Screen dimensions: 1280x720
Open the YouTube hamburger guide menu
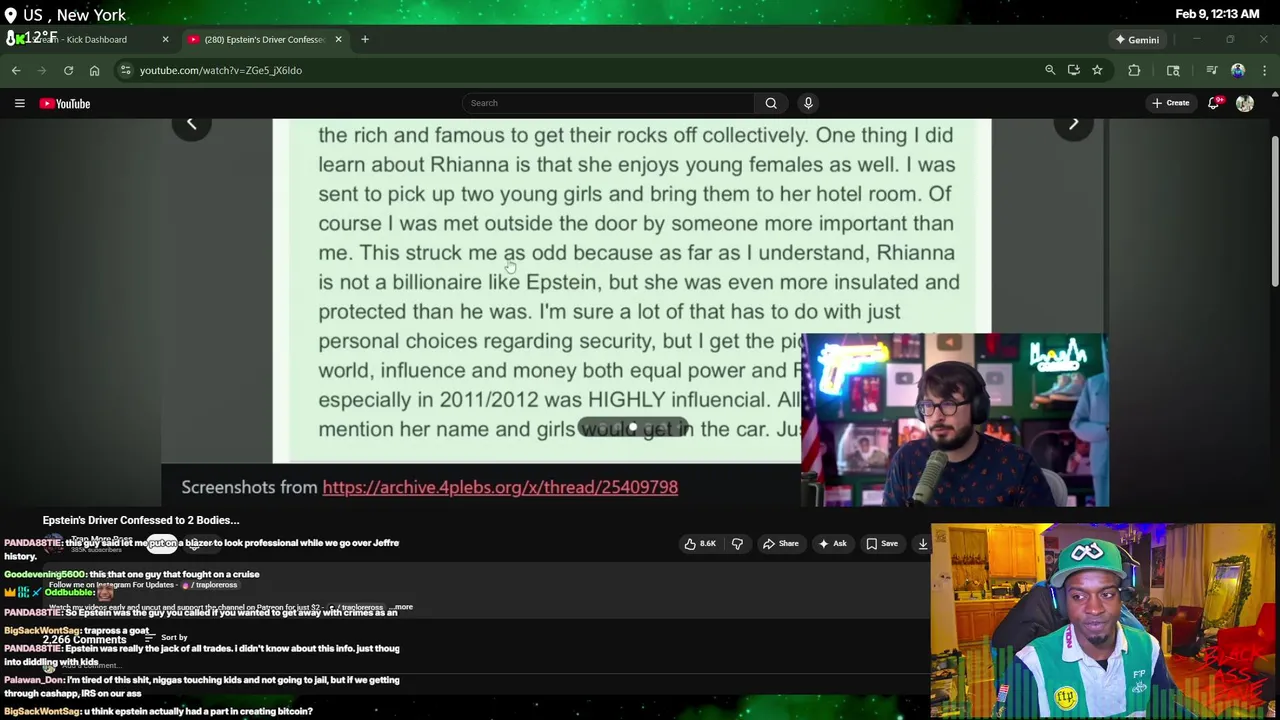(x=19, y=103)
